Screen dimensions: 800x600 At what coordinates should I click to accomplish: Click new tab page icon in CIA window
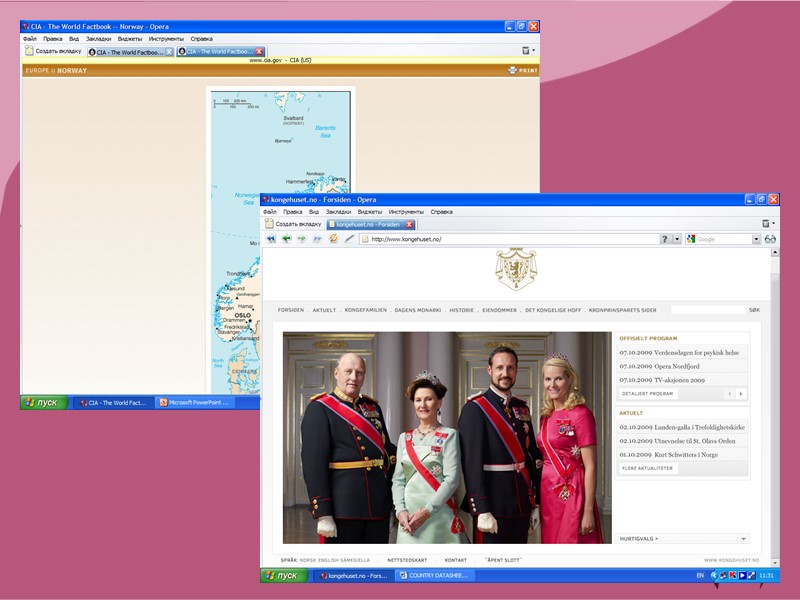click(29, 51)
